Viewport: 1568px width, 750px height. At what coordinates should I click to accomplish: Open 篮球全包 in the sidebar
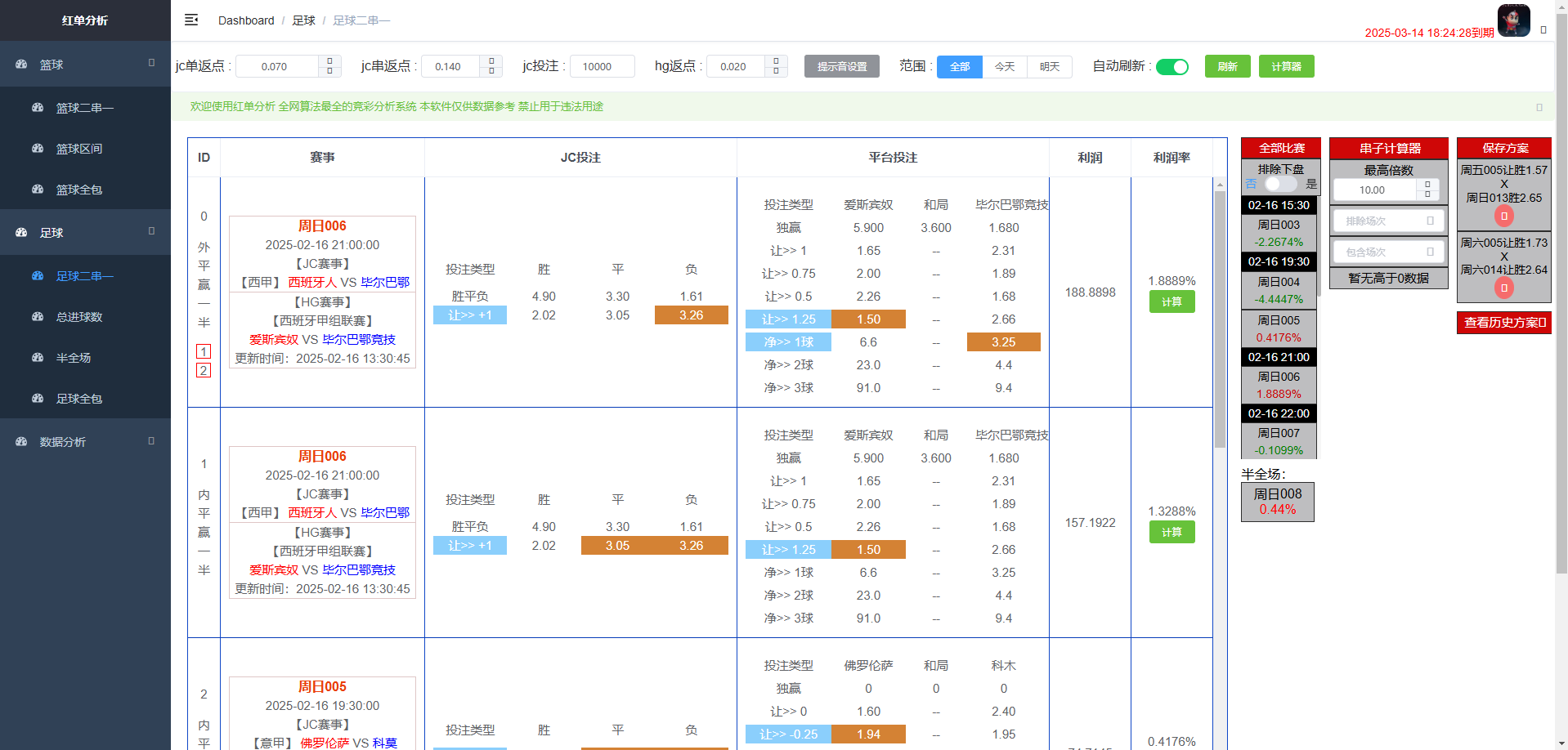click(x=79, y=190)
